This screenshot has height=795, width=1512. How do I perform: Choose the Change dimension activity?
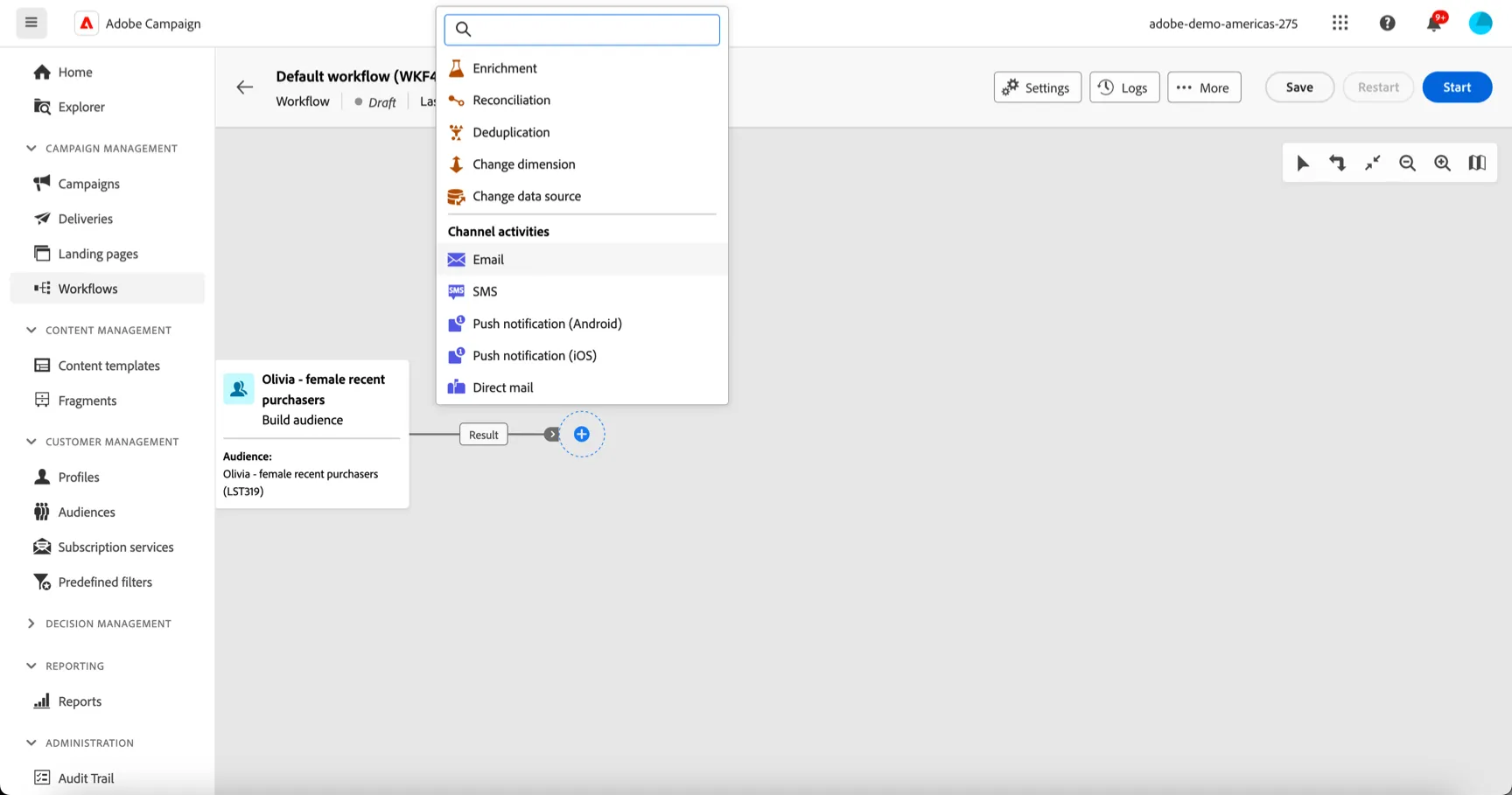(582, 164)
